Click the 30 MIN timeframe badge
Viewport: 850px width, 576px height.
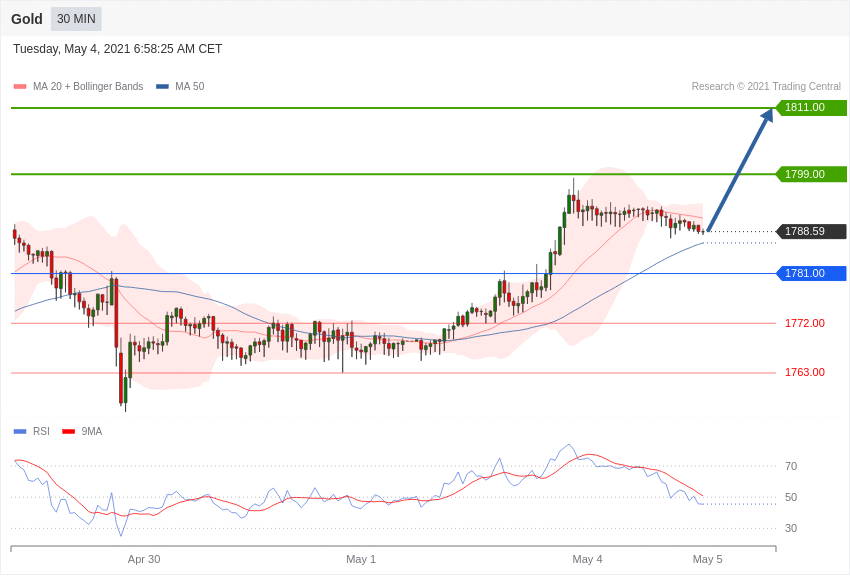click(76, 19)
